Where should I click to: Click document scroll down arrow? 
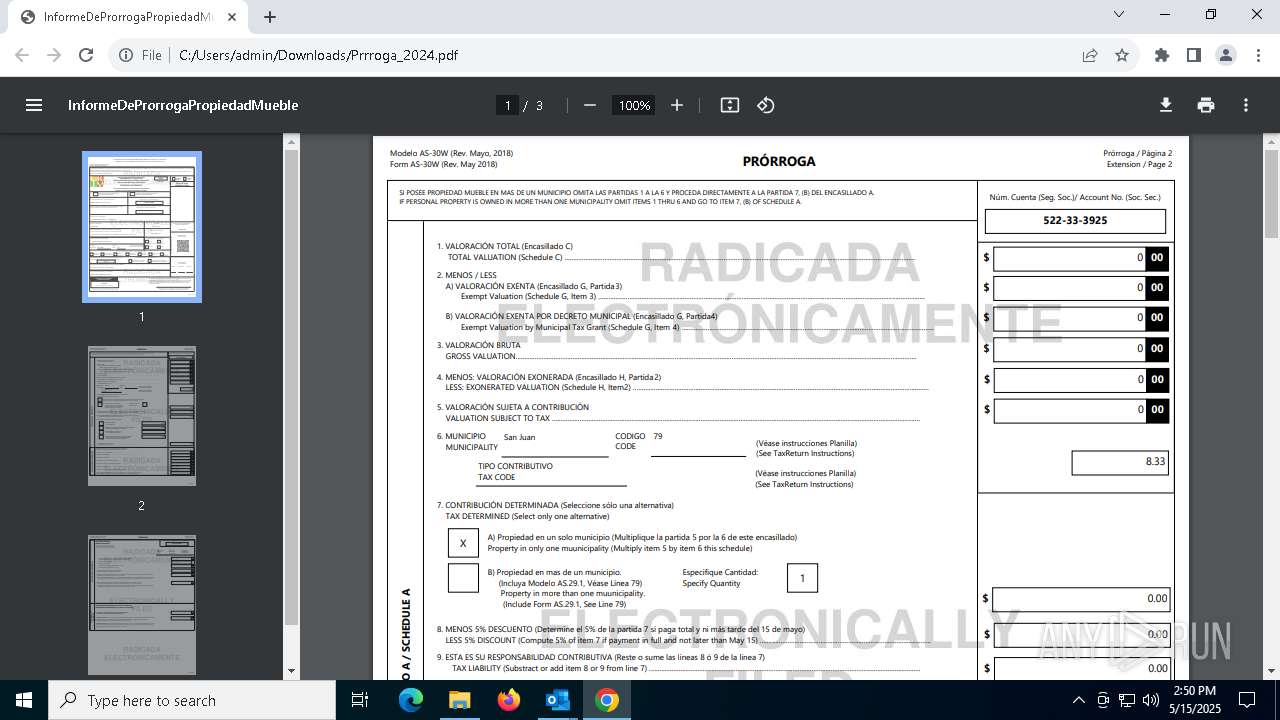pyautogui.click(x=1272, y=672)
